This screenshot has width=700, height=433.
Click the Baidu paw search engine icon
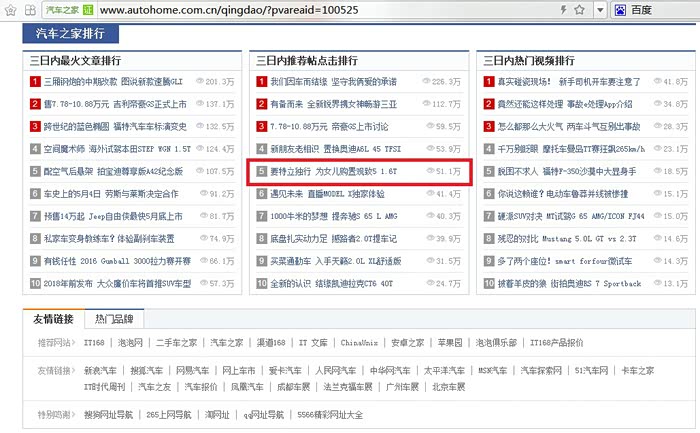tap(618, 10)
